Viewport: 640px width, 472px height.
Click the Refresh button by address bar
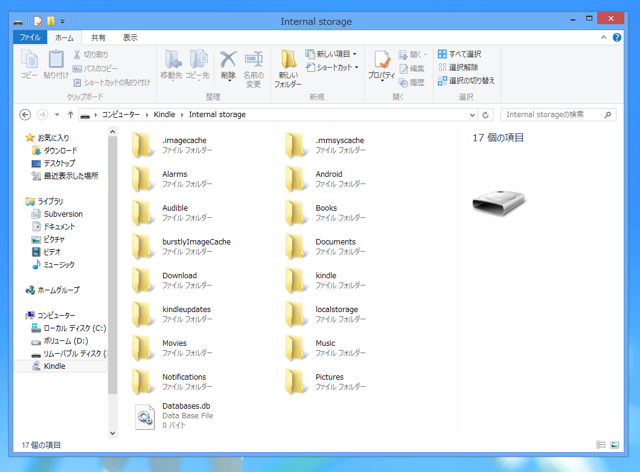(x=485, y=115)
